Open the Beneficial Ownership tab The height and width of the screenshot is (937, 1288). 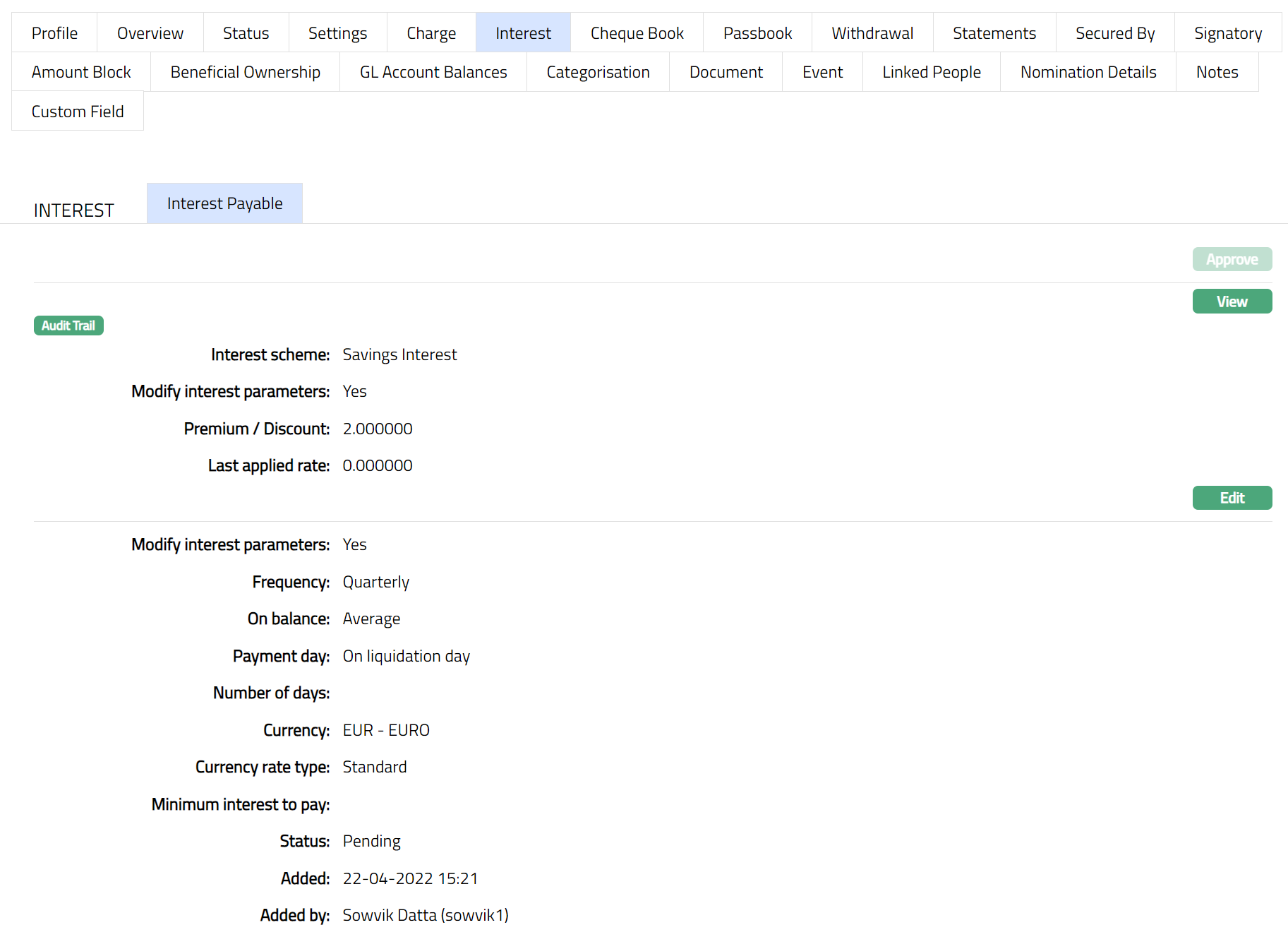pos(245,72)
